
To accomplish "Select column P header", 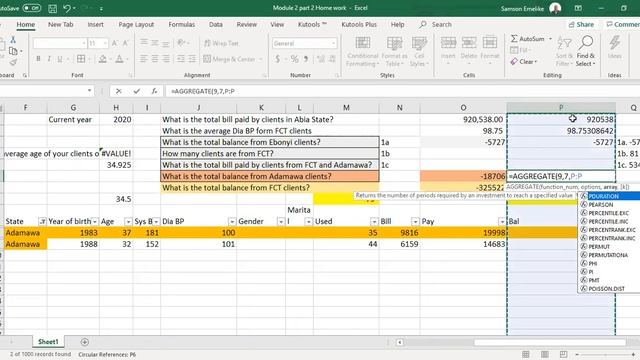I will pos(561,107).
